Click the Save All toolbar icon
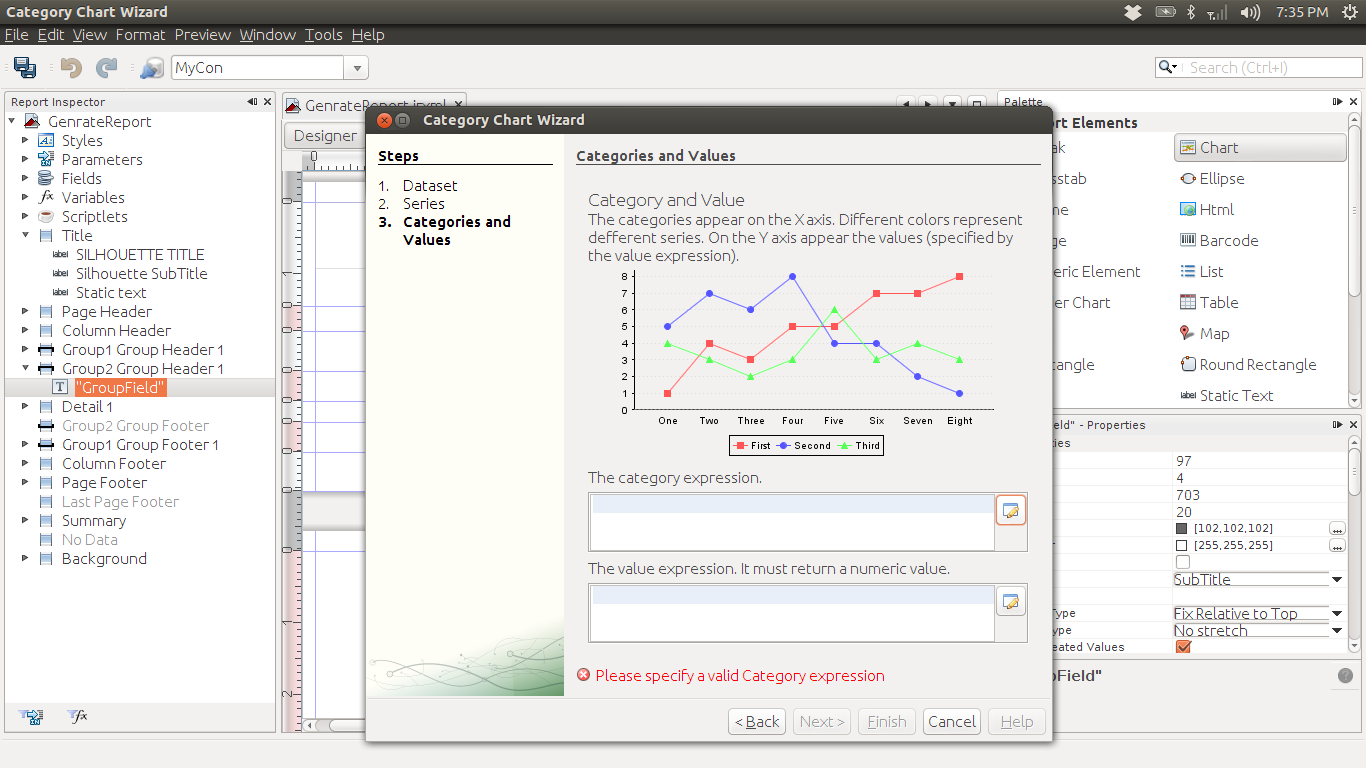Image resolution: width=1366 pixels, height=768 pixels. 22,67
